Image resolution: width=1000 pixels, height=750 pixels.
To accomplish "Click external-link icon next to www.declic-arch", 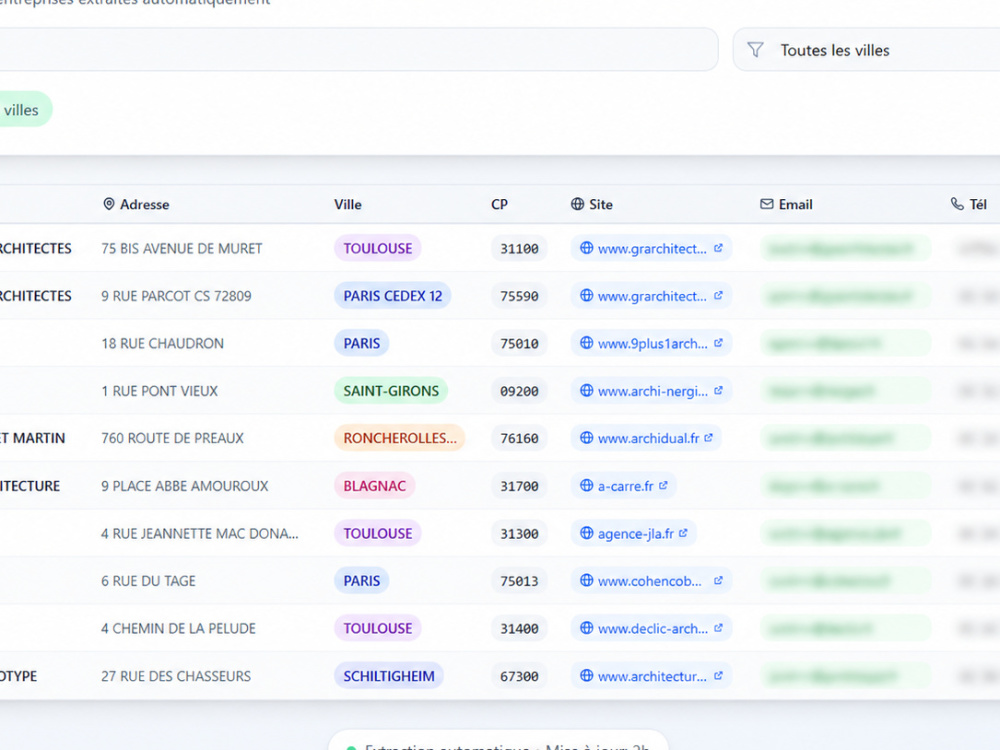I will click(x=718, y=628).
